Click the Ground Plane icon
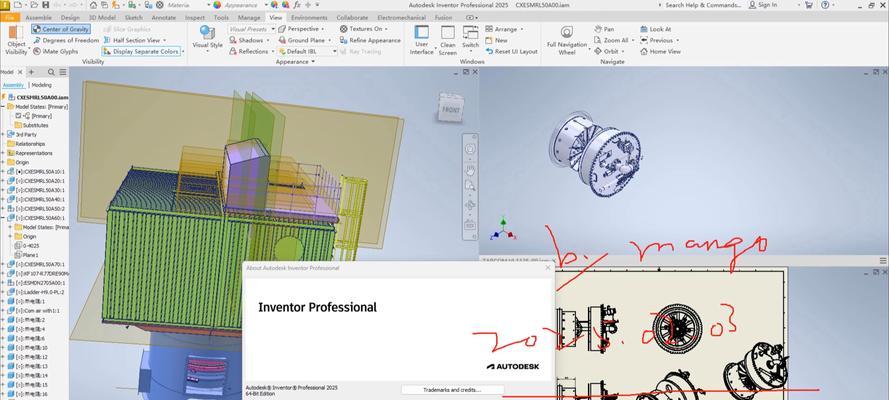The height and width of the screenshot is (400, 889). tap(282, 40)
